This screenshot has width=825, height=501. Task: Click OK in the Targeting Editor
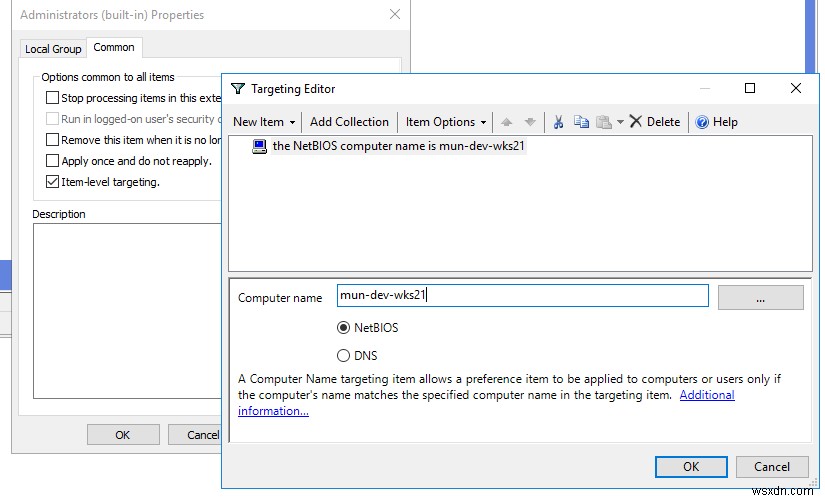tap(691, 467)
